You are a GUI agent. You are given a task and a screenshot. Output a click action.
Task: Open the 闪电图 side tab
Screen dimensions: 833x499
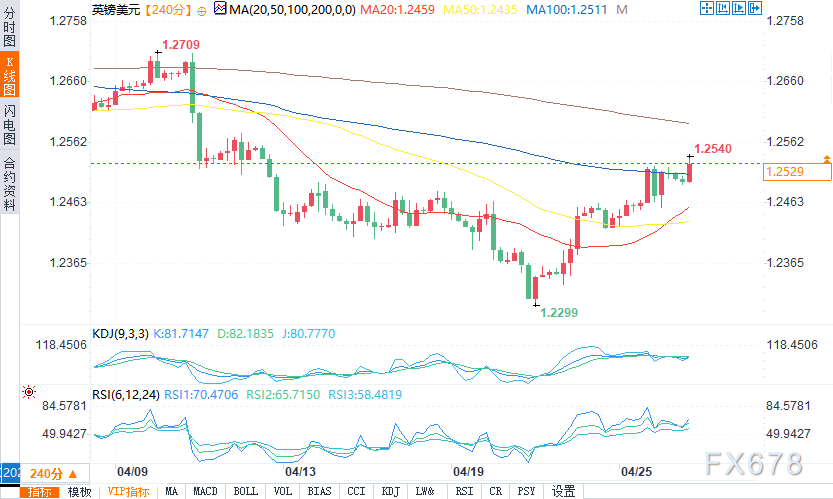(9, 125)
